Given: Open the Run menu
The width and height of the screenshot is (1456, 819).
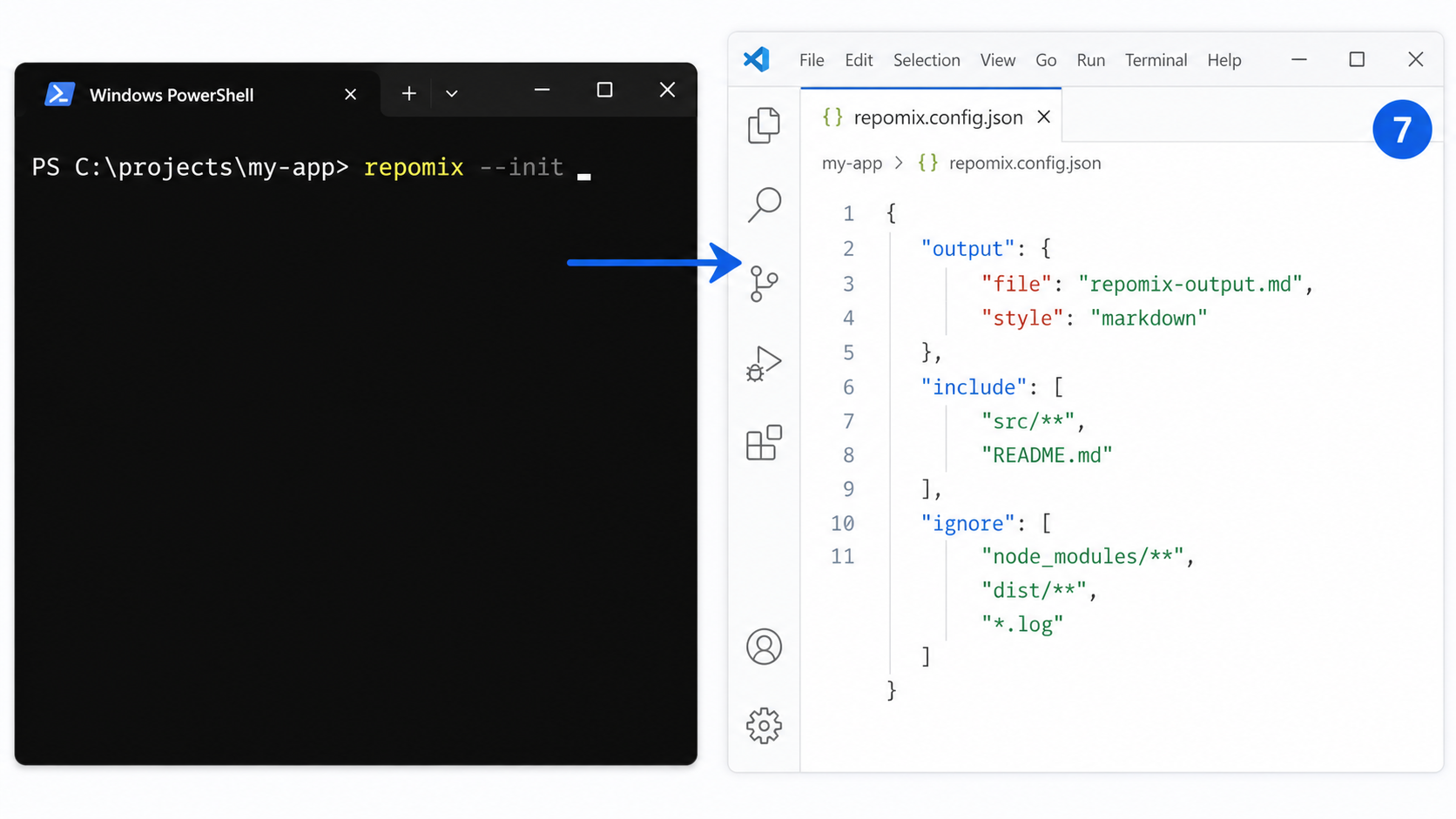Looking at the screenshot, I should pyautogui.click(x=1091, y=60).
